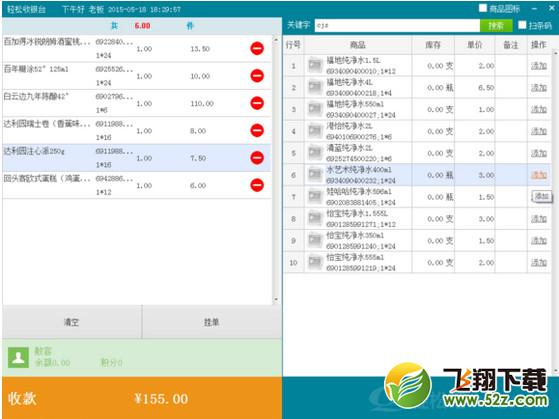Remove 达利园注心派250g from the cart
This screenshot has height=419, width=559.
click(x=257, y=158)
